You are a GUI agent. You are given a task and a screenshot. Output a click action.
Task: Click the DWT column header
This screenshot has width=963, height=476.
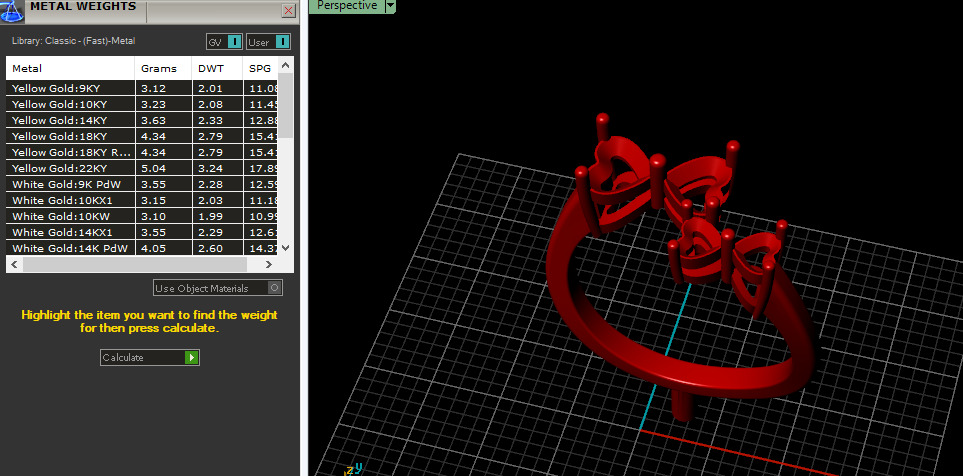[217, 68]
